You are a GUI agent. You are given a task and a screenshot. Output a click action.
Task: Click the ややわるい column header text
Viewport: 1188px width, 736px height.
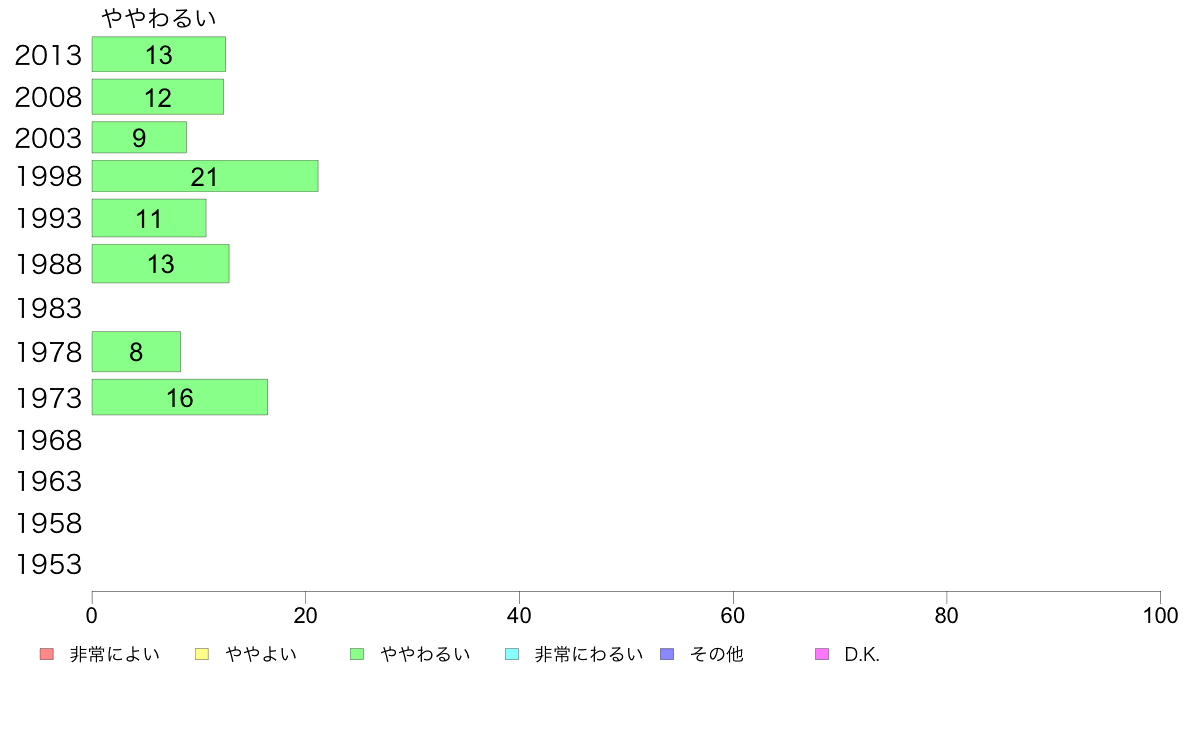[x=159, y=17]
